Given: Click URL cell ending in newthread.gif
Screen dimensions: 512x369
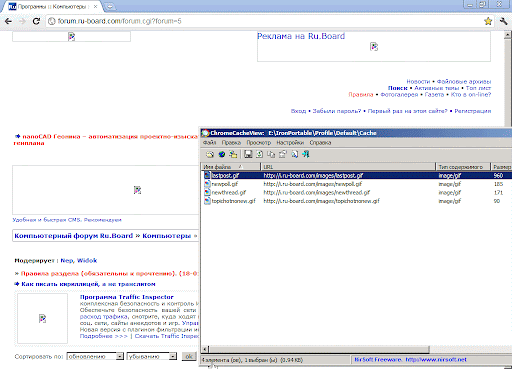Looking at the screenshot, I should click(x=317, y=192).
